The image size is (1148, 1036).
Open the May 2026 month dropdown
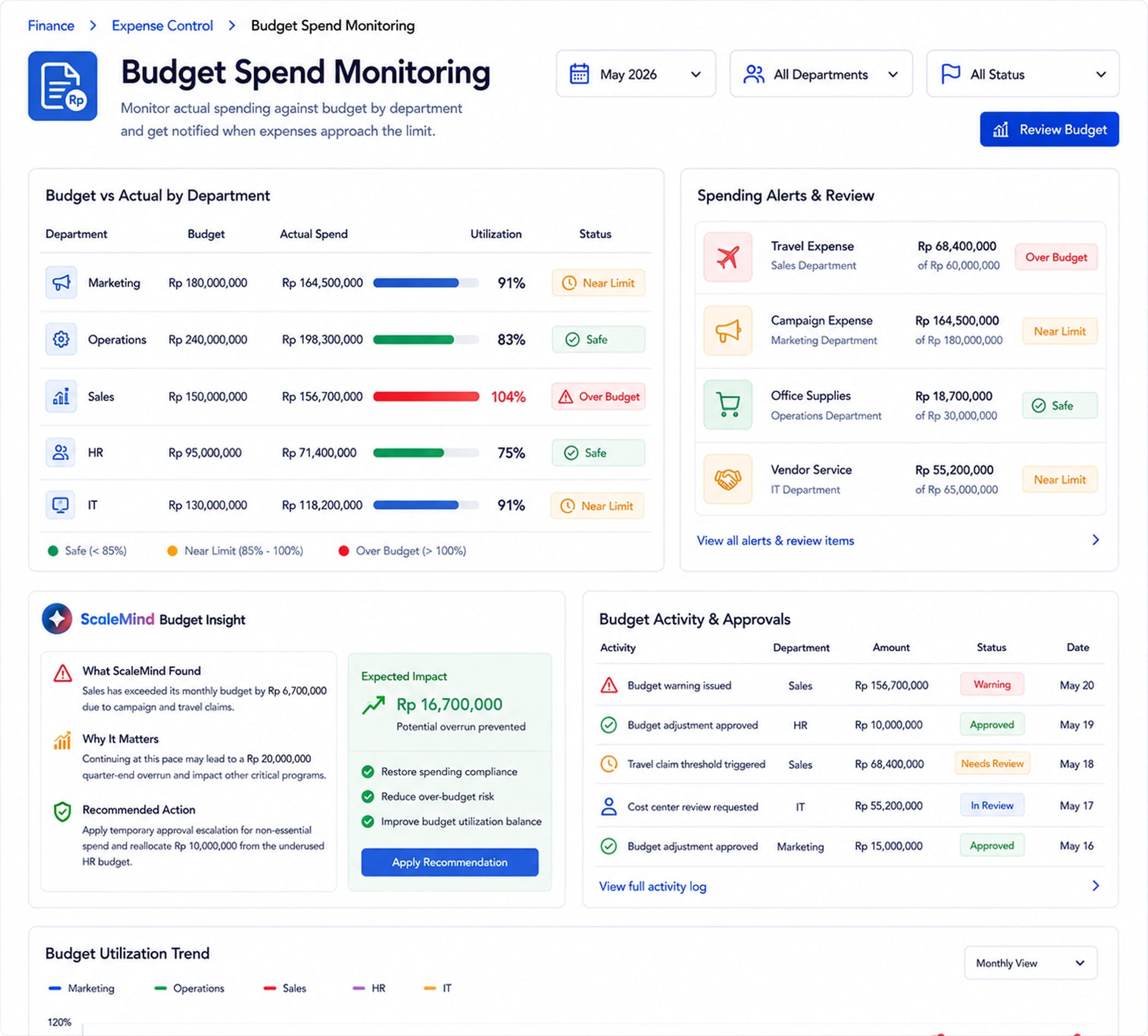635,74
